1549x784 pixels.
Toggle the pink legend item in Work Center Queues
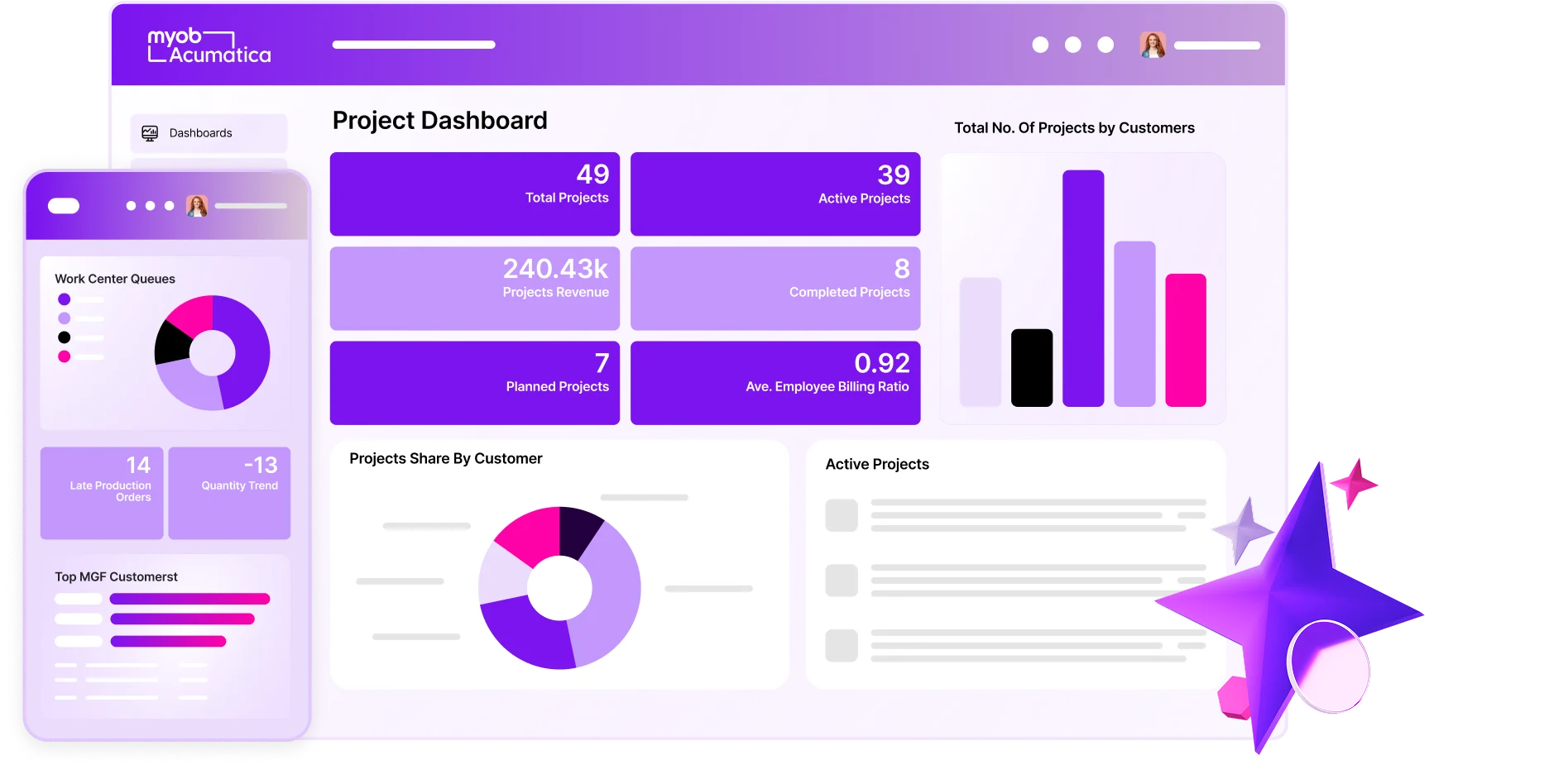(x=65, y=356)
